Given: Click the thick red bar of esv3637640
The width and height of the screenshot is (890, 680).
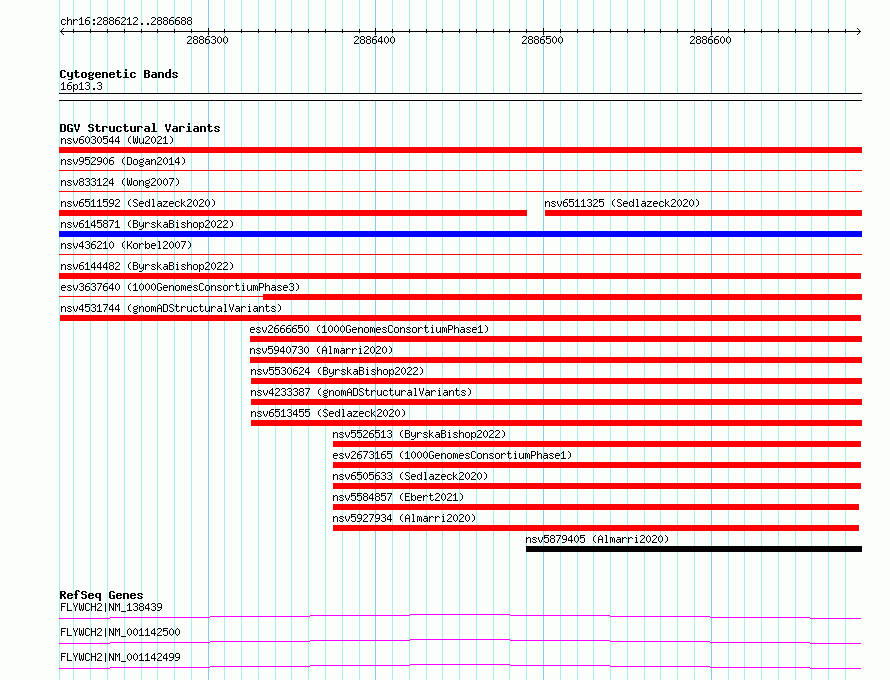Looking at the screenshot, I should coord(562,297).
